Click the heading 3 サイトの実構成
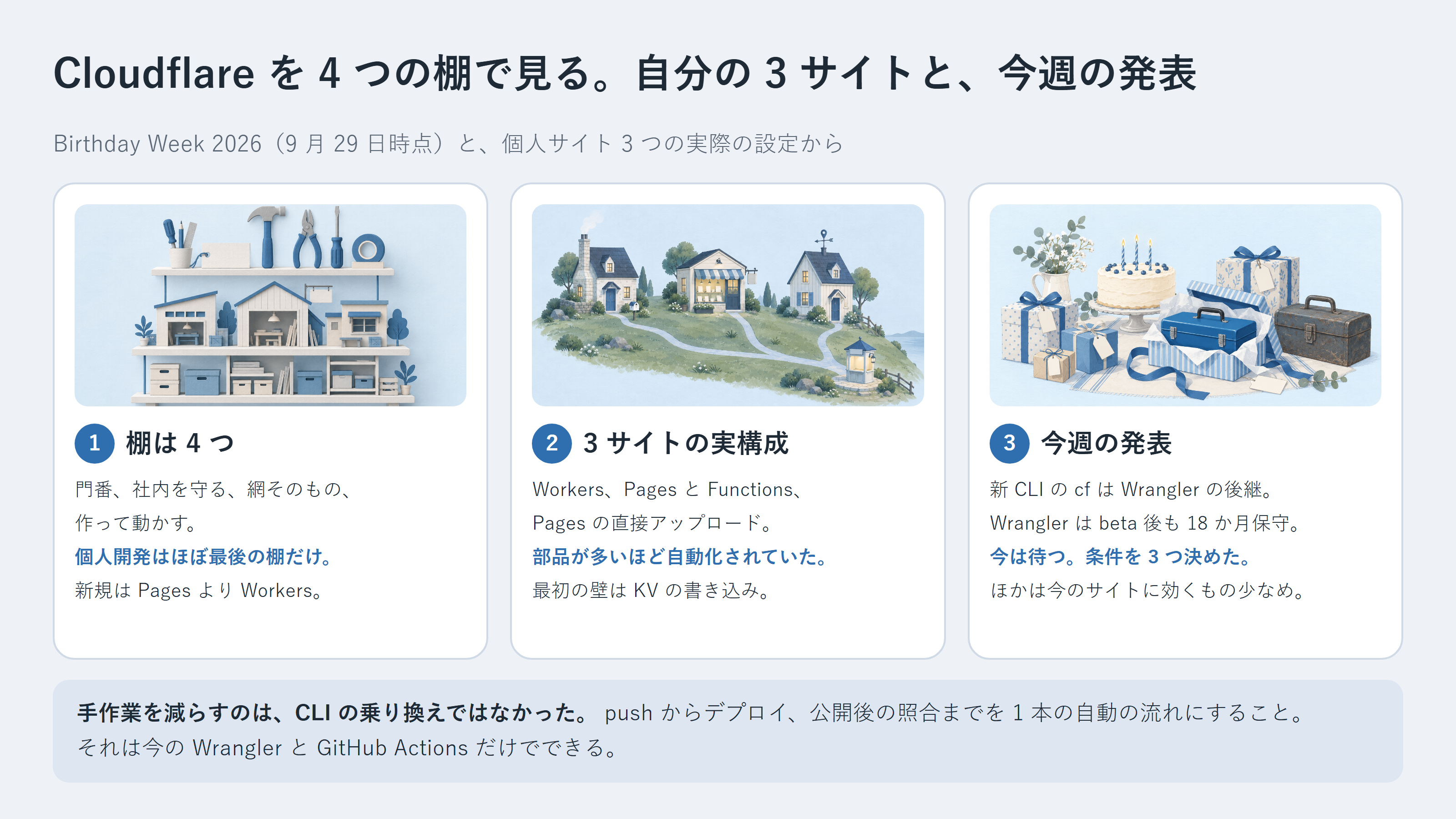This screenshot has width=1456, height=819. coord(686,443)
